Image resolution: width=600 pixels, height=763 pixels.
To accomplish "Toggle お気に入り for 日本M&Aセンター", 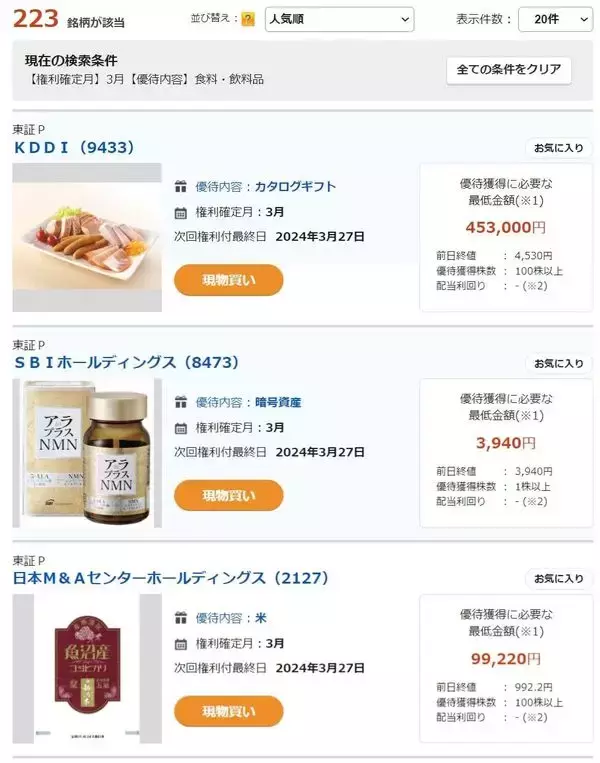I will click(558, 579).
